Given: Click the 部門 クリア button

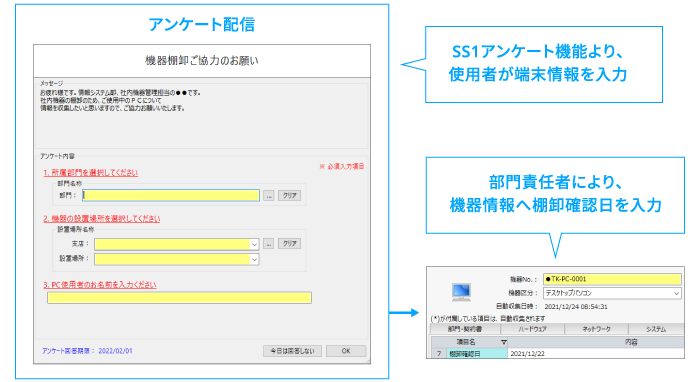Looking at the screenshot, I should 290,195.
